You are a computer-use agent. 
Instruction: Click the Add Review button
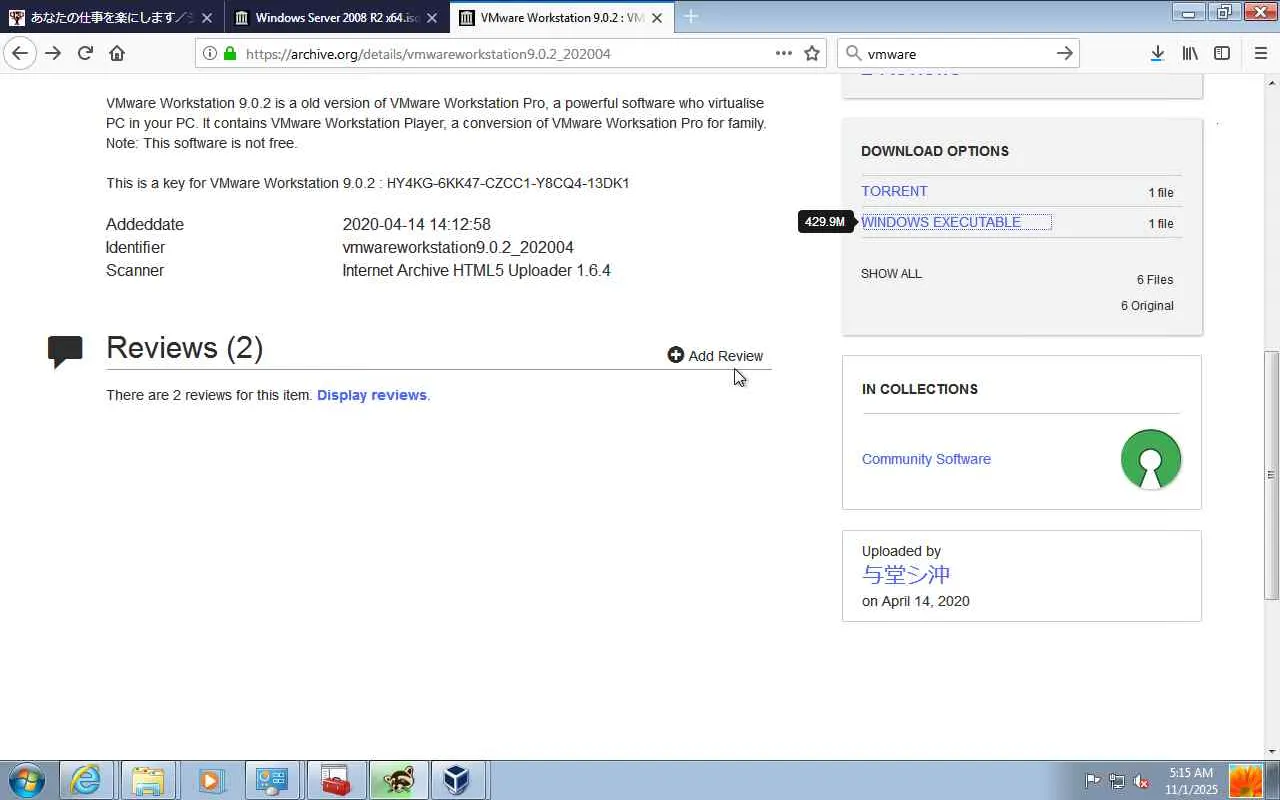click(715, 356)
